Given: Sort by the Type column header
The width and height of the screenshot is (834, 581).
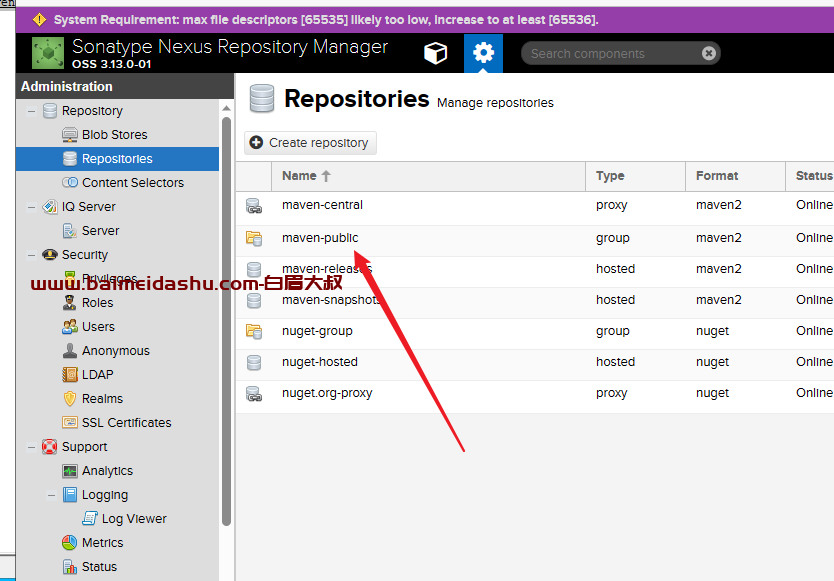Looking at the screenshot, I should (x=636, y=176).
